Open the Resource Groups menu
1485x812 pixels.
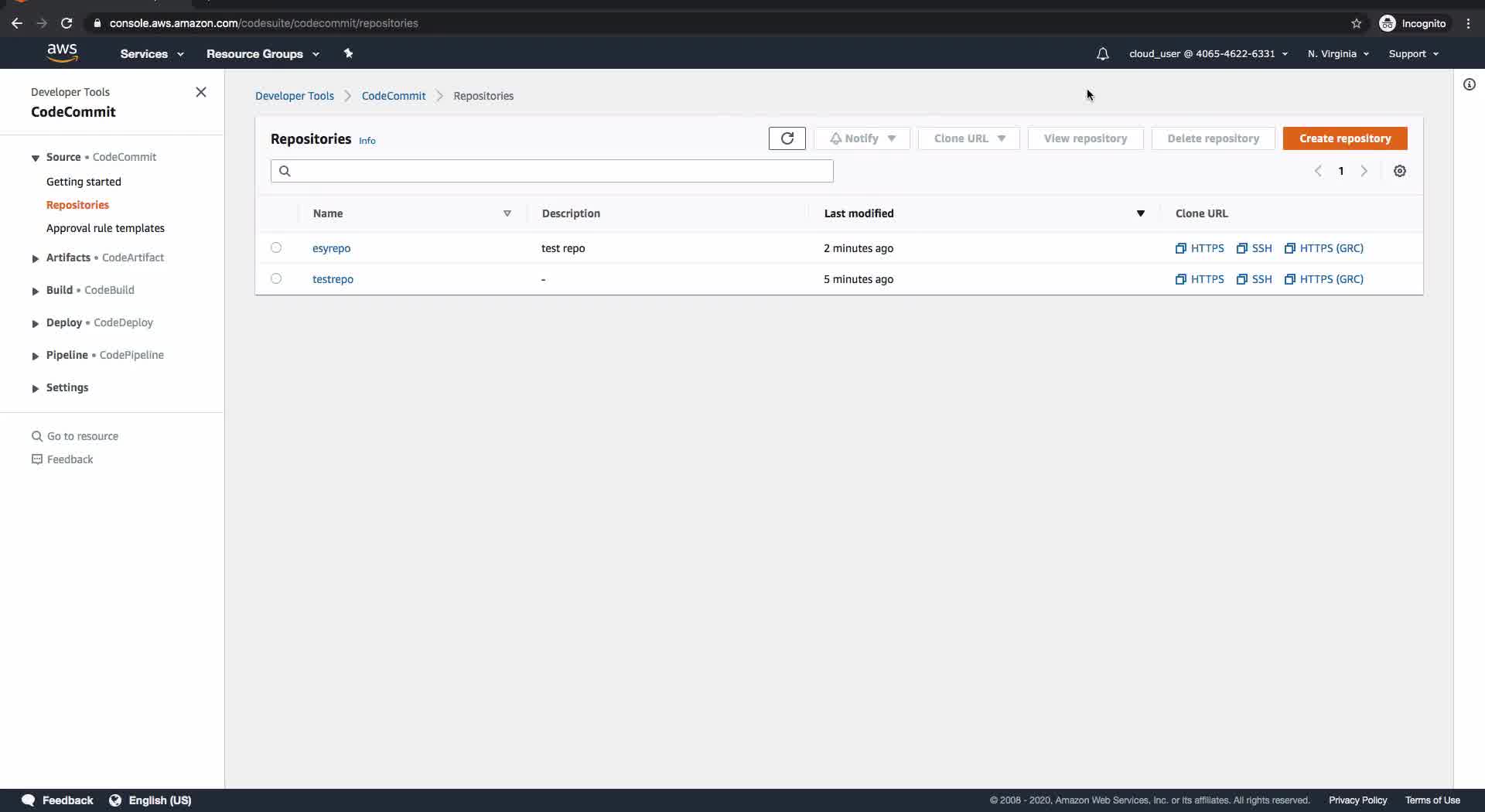click(262, 54)
